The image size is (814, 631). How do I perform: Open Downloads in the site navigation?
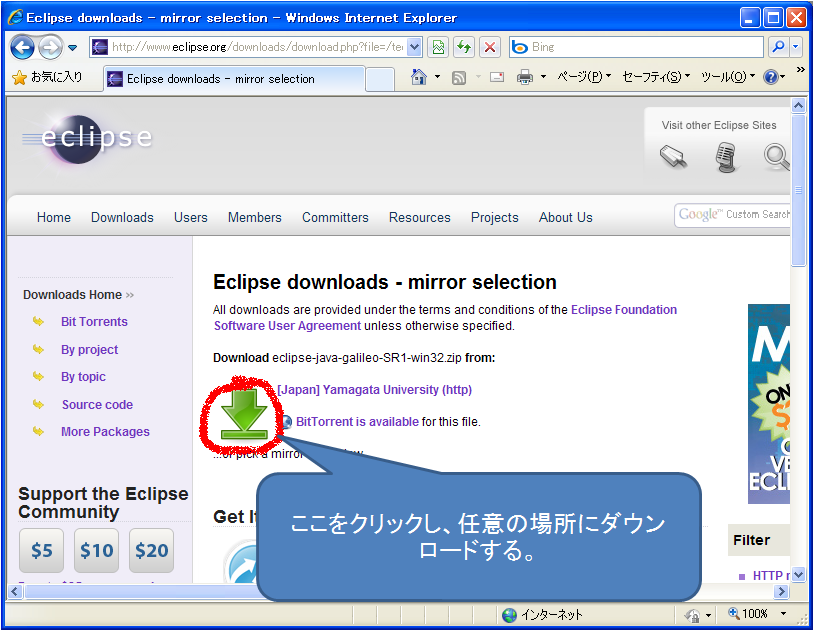123,218
